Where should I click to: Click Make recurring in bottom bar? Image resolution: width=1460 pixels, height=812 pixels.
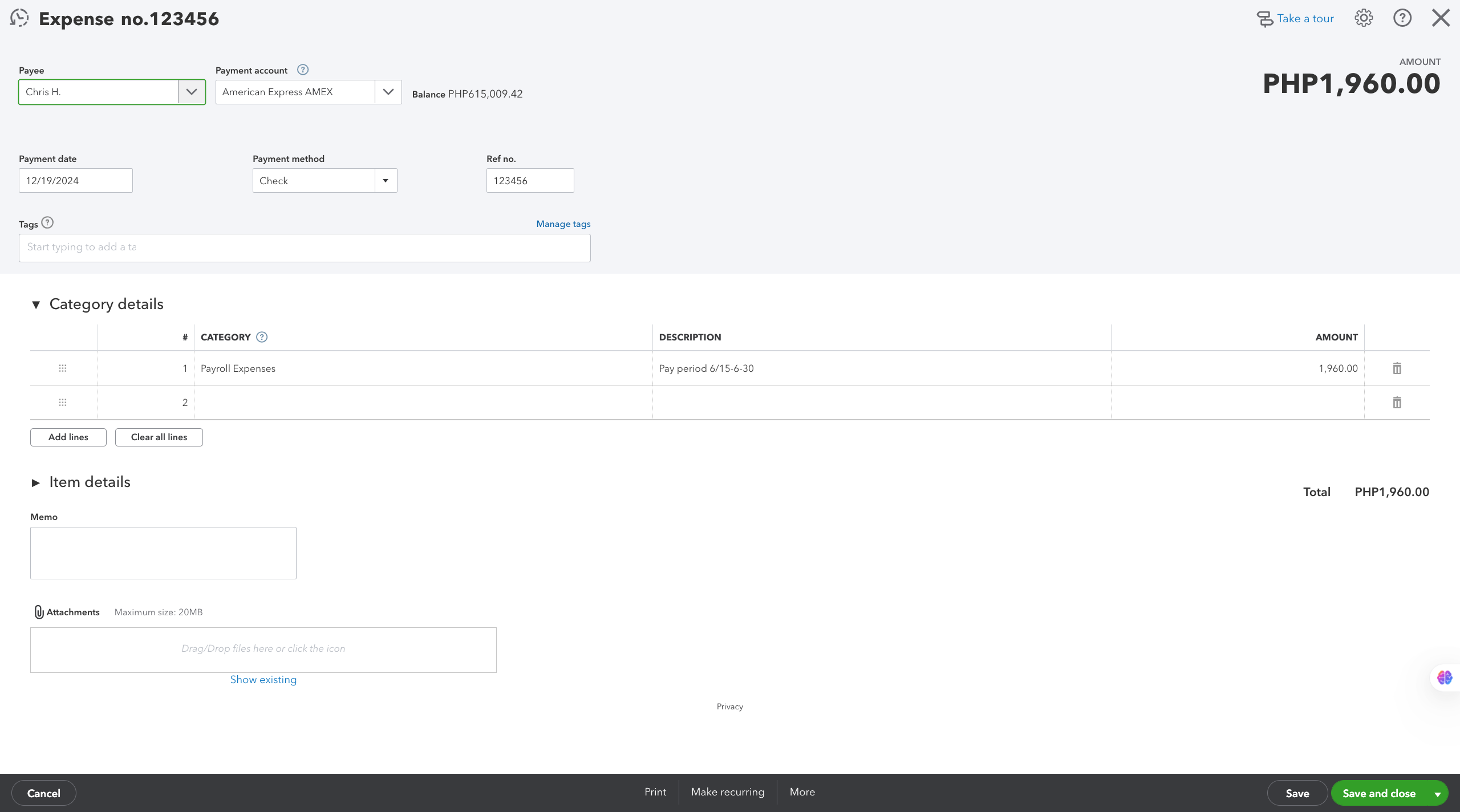coord(727,792)
